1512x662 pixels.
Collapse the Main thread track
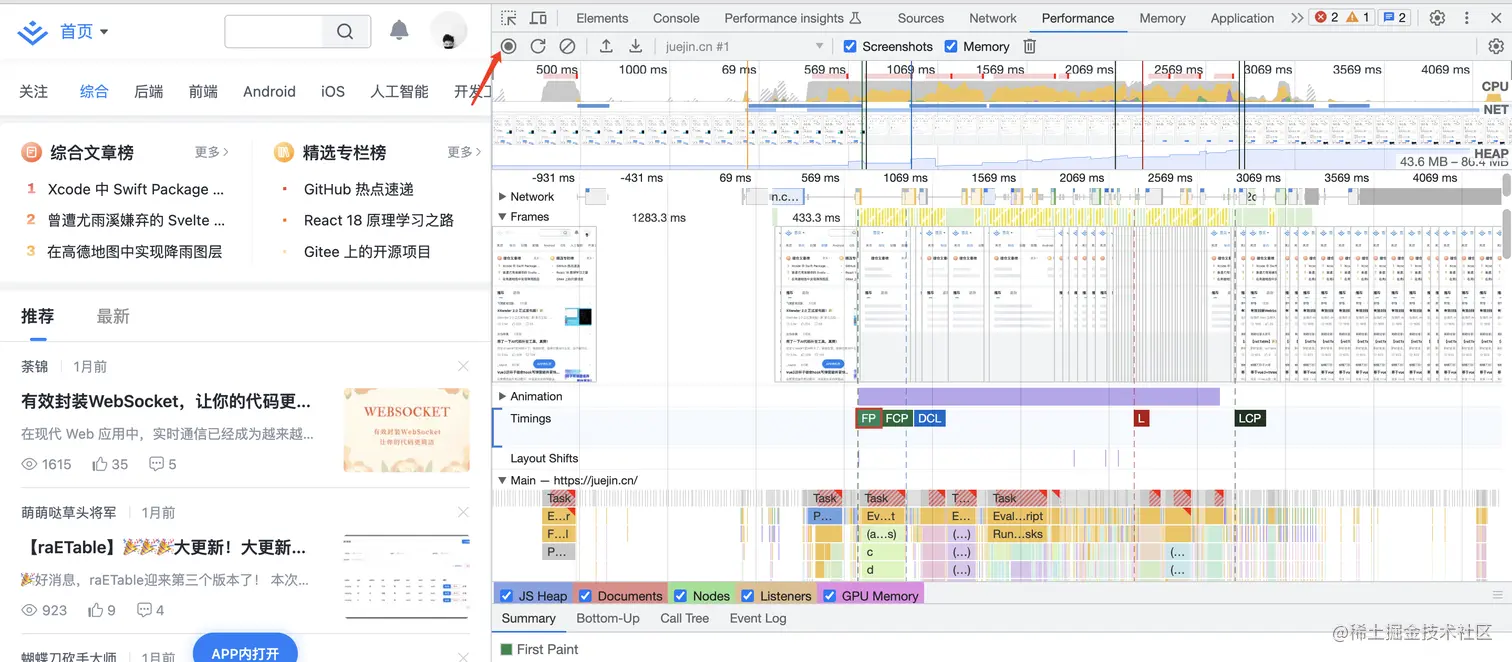coord(503,480)
